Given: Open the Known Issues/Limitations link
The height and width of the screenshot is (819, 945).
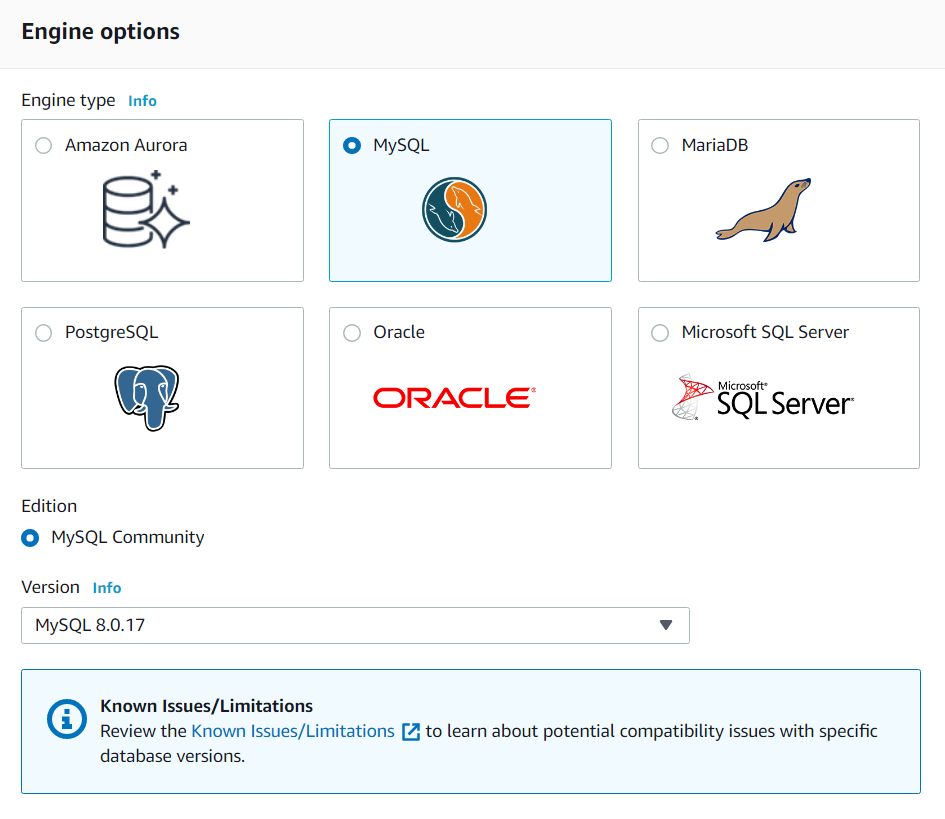Looking at the screenshot, I should pos(293,731).
